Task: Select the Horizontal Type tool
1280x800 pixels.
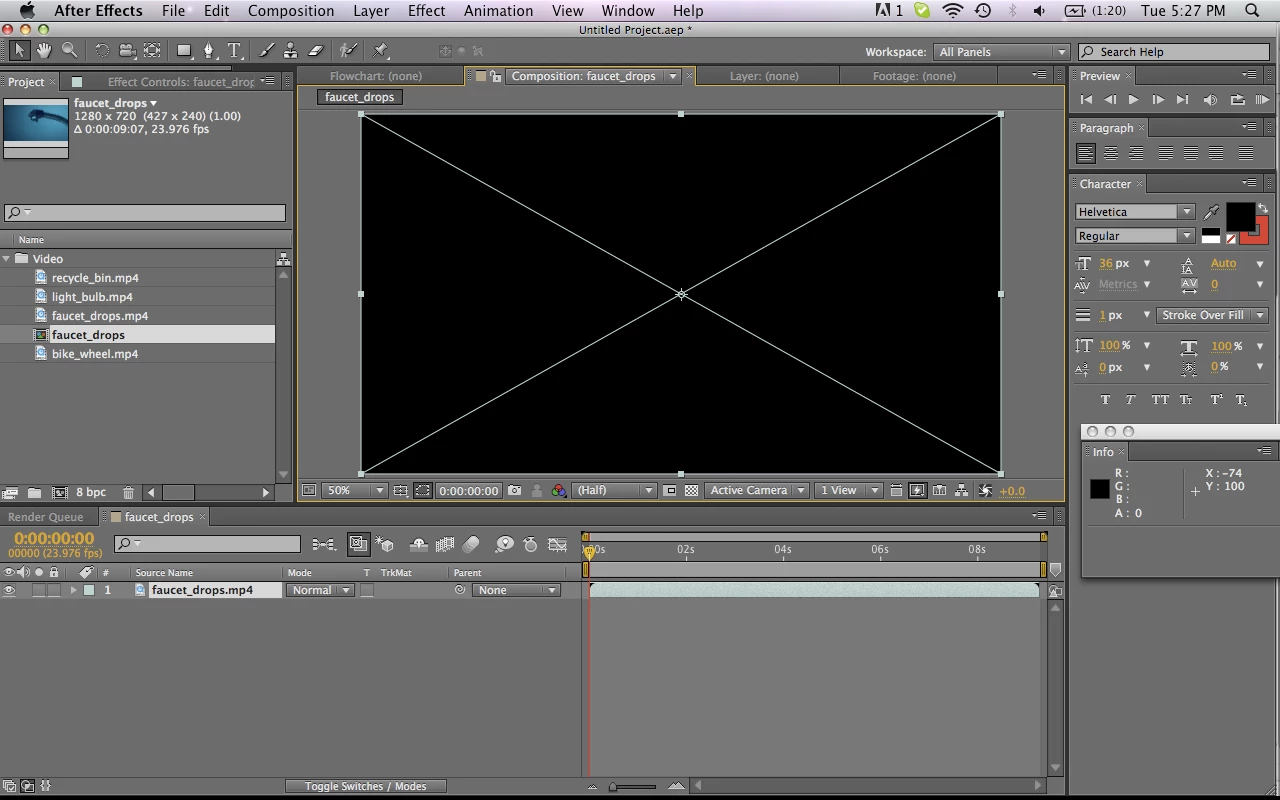Action: pos(234,50)
